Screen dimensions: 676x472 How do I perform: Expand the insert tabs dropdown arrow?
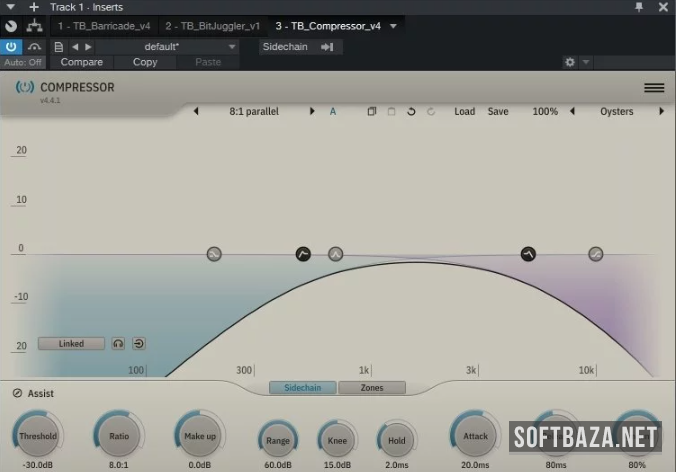click(393, 26)
